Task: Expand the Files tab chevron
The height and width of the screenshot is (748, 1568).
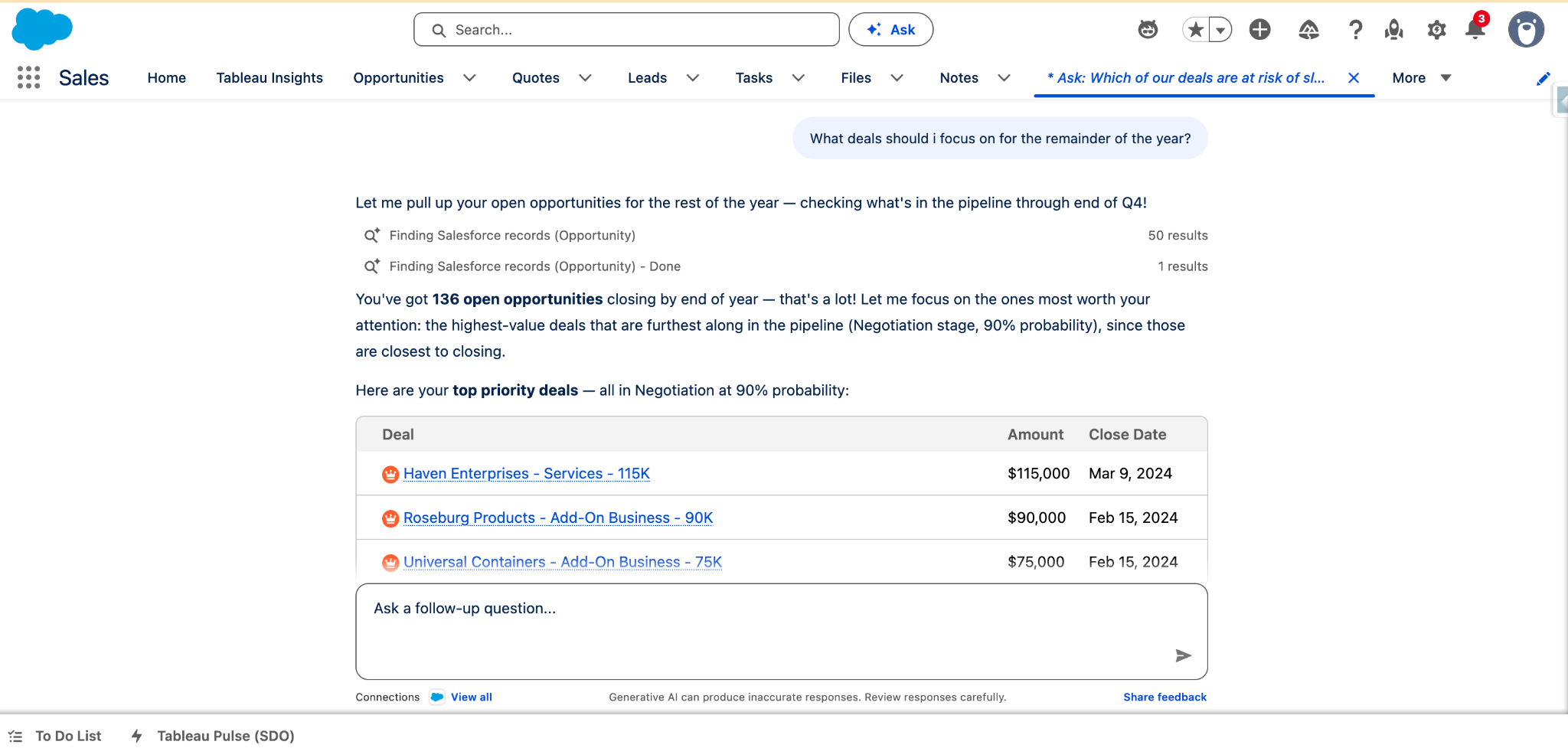Action: pos(897,78)
